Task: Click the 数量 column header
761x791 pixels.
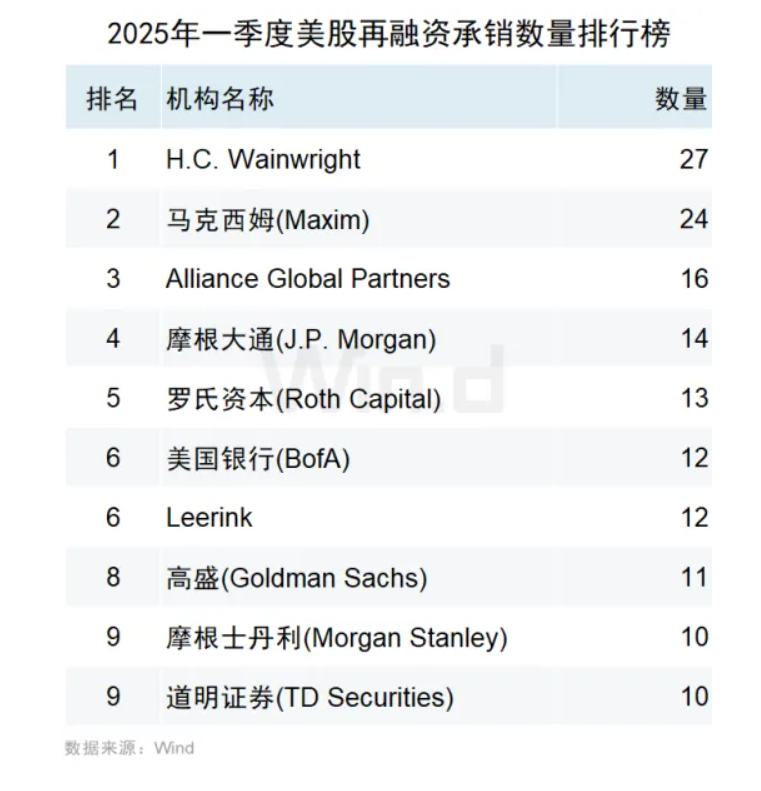Action: point(681,99)
